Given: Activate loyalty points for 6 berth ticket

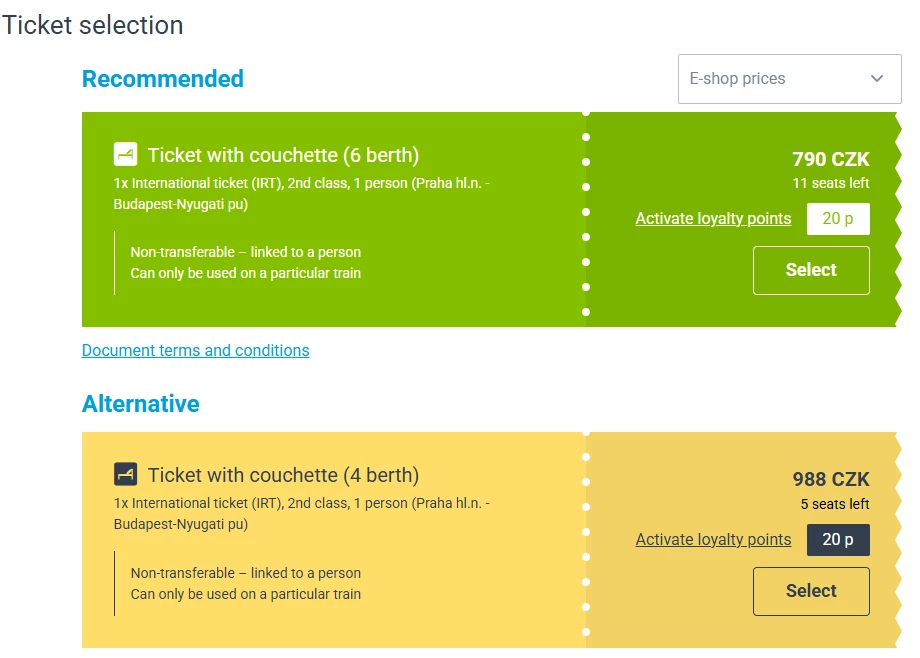Looking at the screenshot, I should [713, 219].
